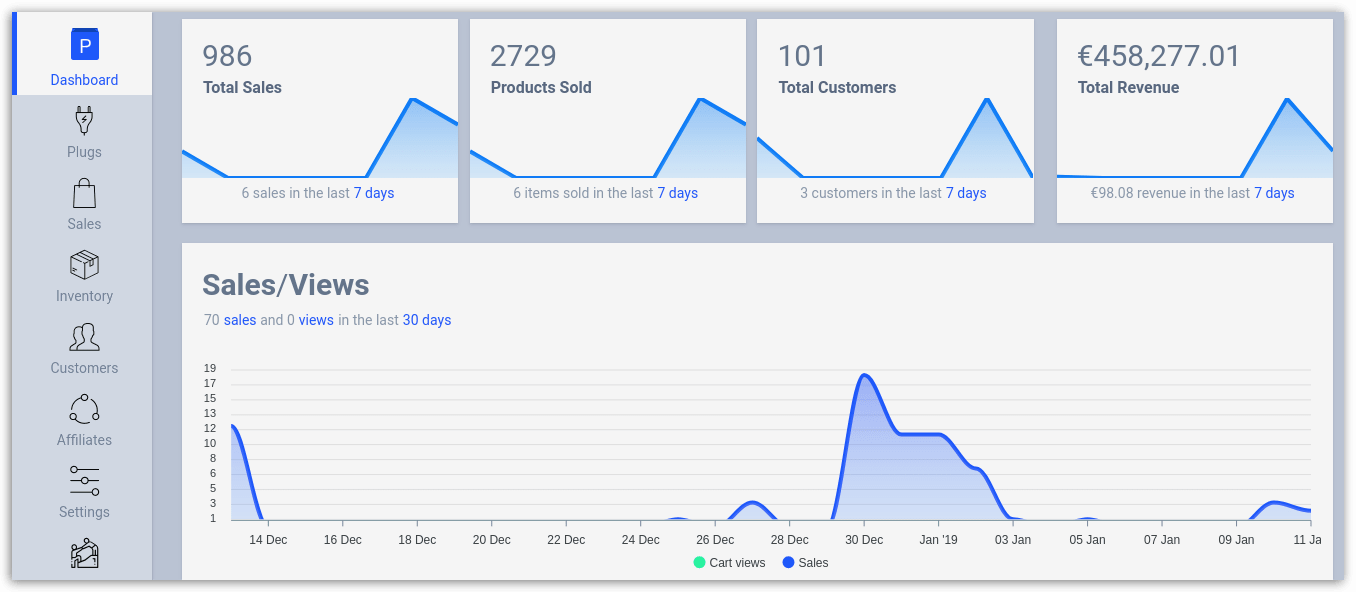Open Settings via the sliders icon
Screen dimensions: 1356x592
pos(84,481)
